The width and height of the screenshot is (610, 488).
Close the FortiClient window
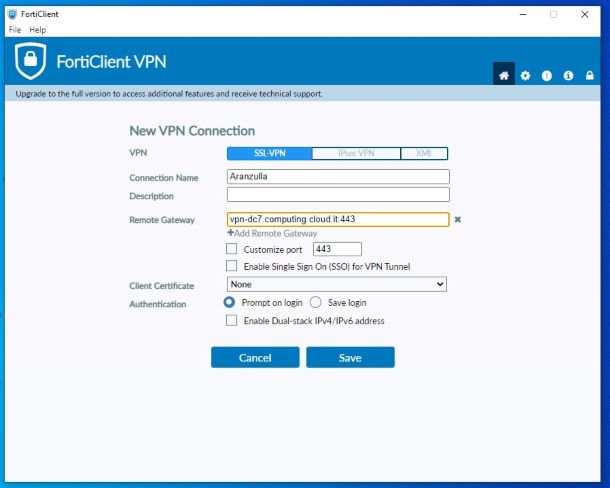click(584, 14)
